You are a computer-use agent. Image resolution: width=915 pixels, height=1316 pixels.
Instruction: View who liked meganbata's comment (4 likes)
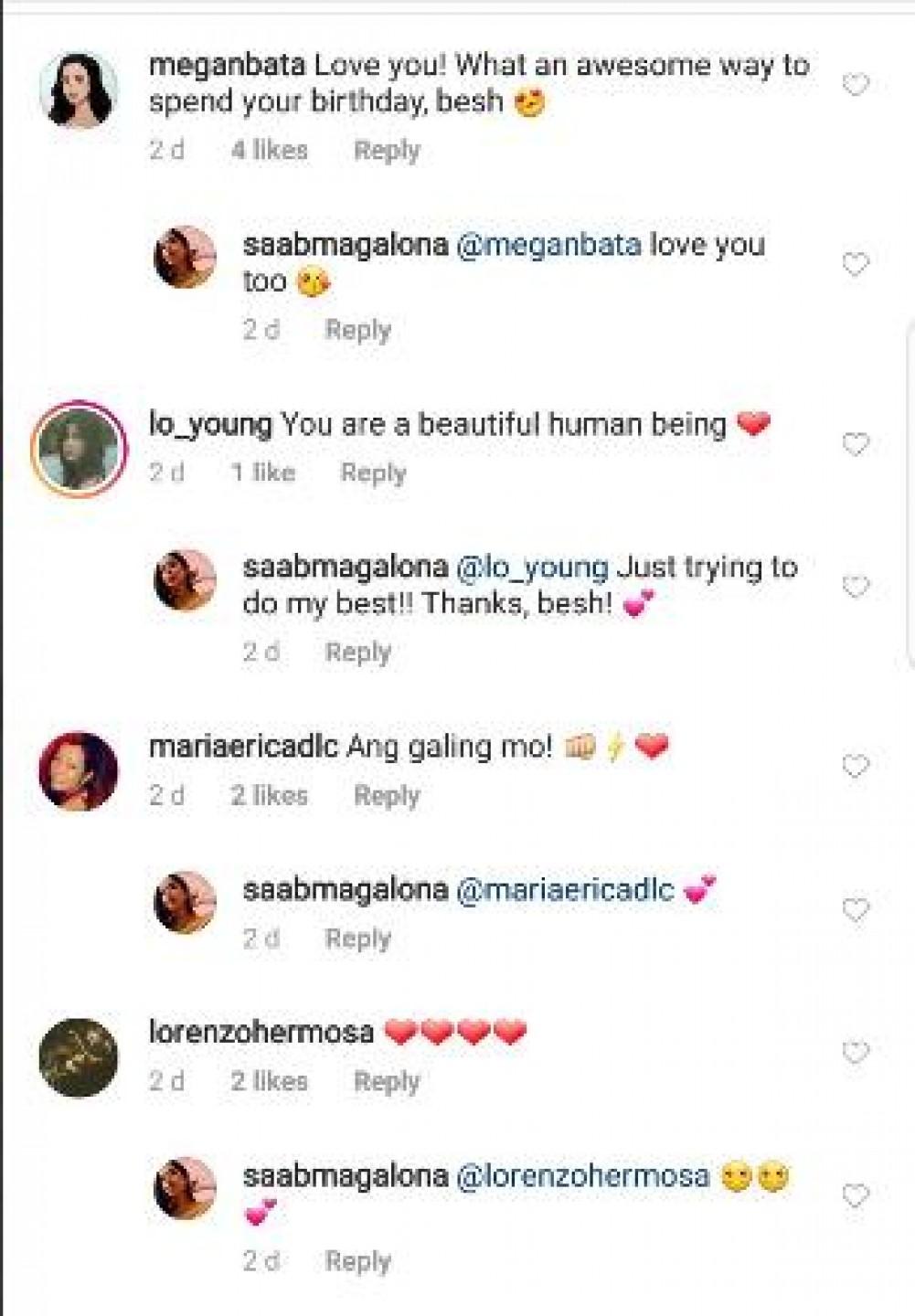270,151
